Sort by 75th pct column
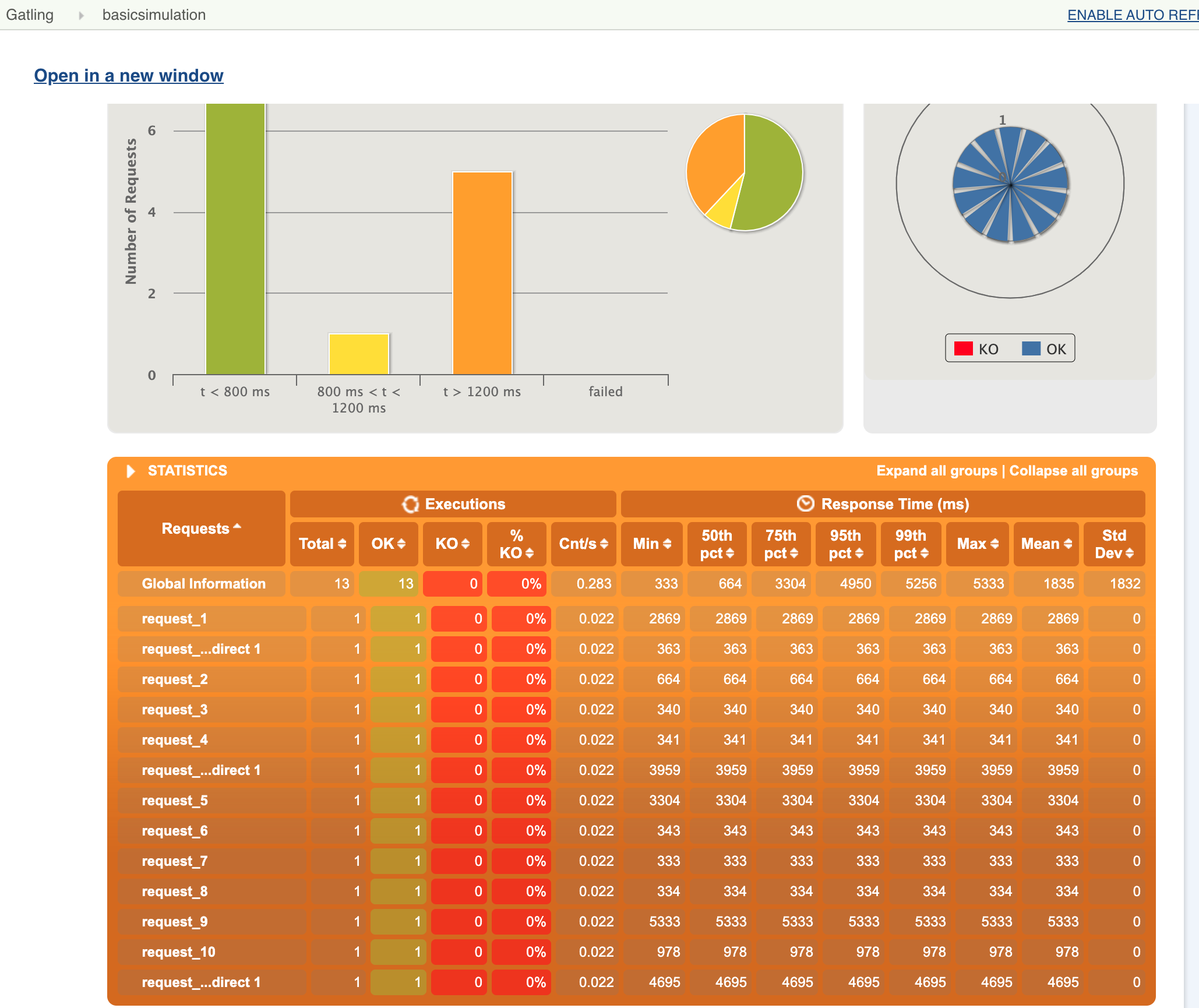The width and height of the screenshot is (1199, 1008). tap(781, 544)
